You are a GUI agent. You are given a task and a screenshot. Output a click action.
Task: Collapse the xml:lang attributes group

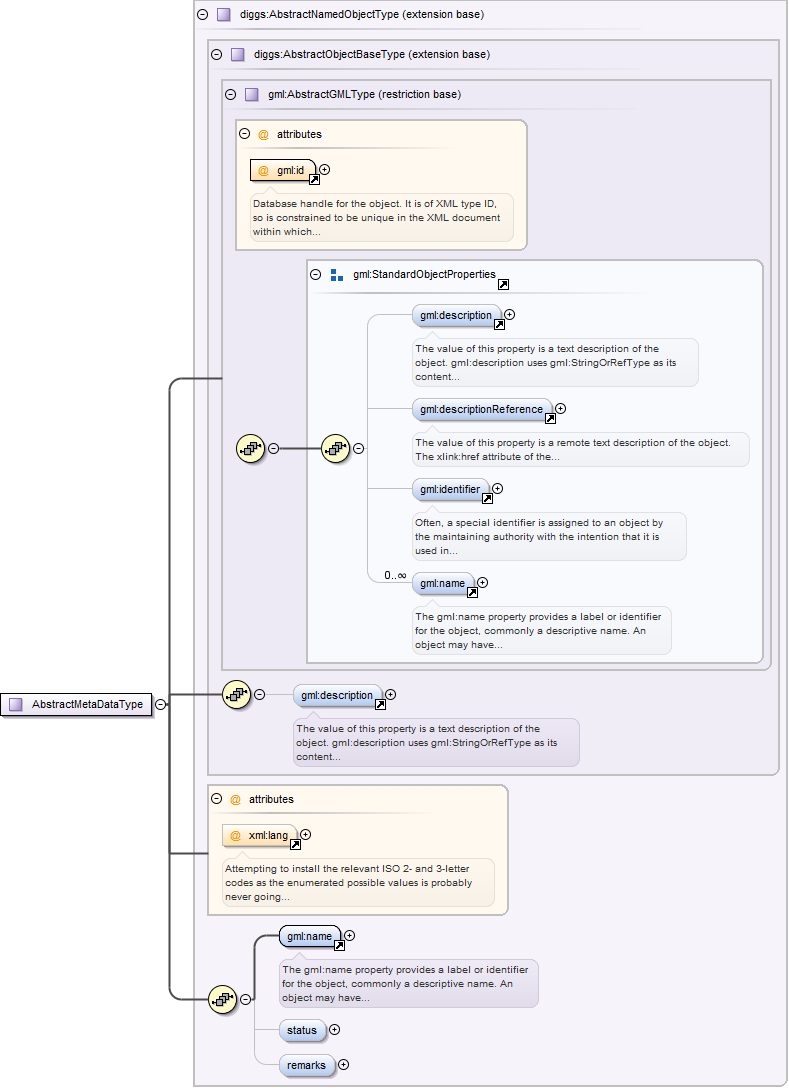tap(217, 799)
